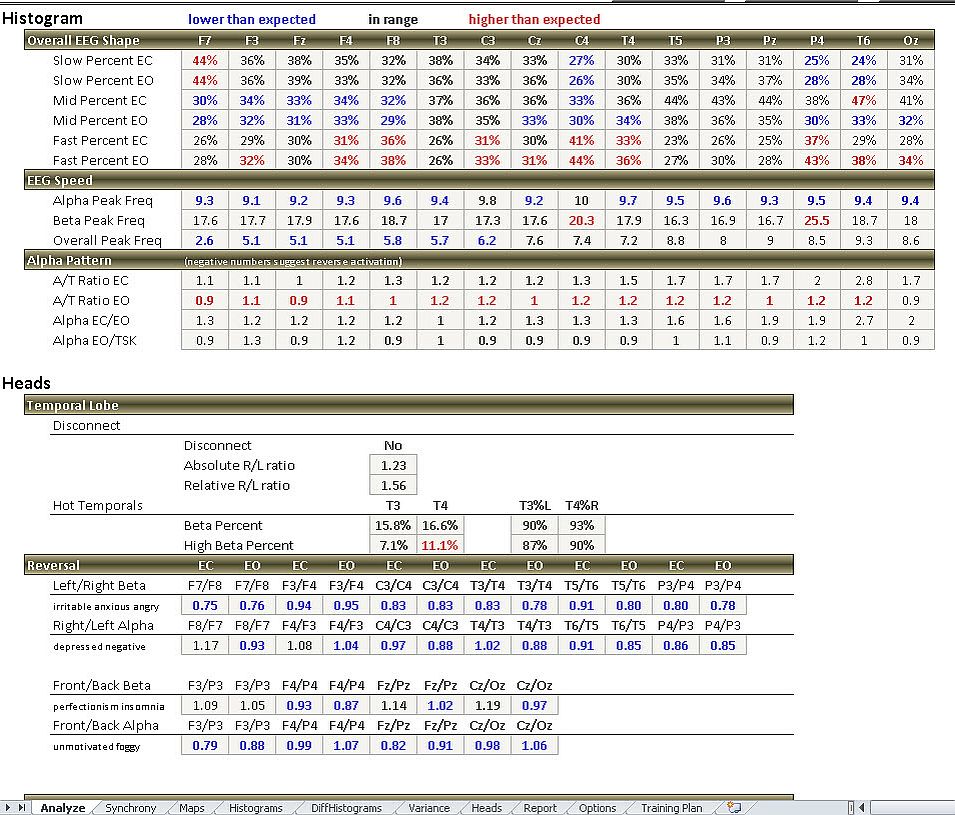The width and height of the screenshot is (955, 815).
Task: Switch to the Synchrony sheet tab
Action: [x=130, y=808]
